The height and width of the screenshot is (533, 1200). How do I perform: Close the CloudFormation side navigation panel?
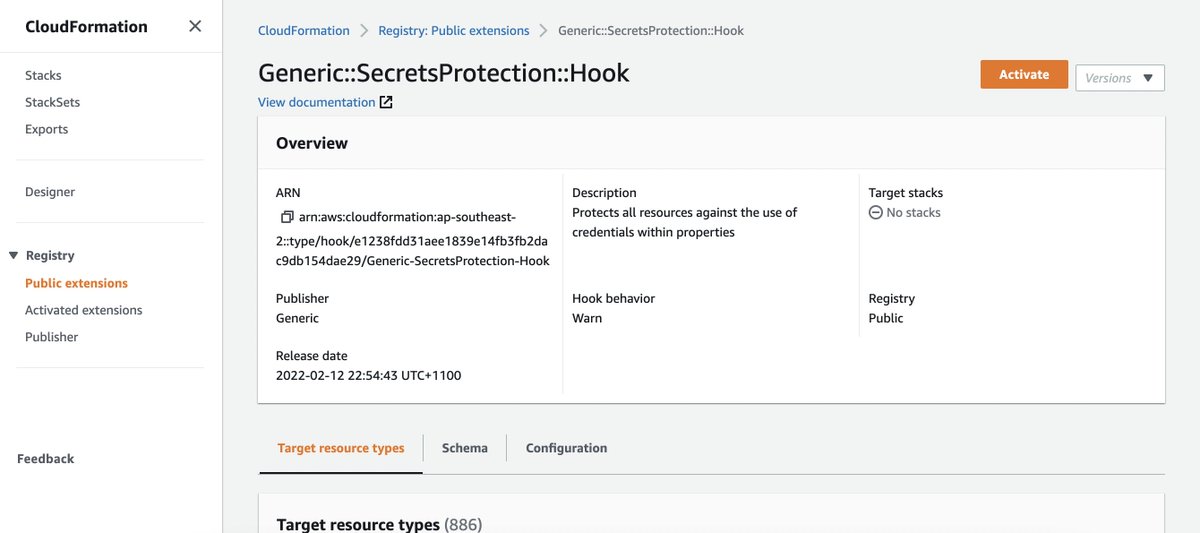point(195,26)
